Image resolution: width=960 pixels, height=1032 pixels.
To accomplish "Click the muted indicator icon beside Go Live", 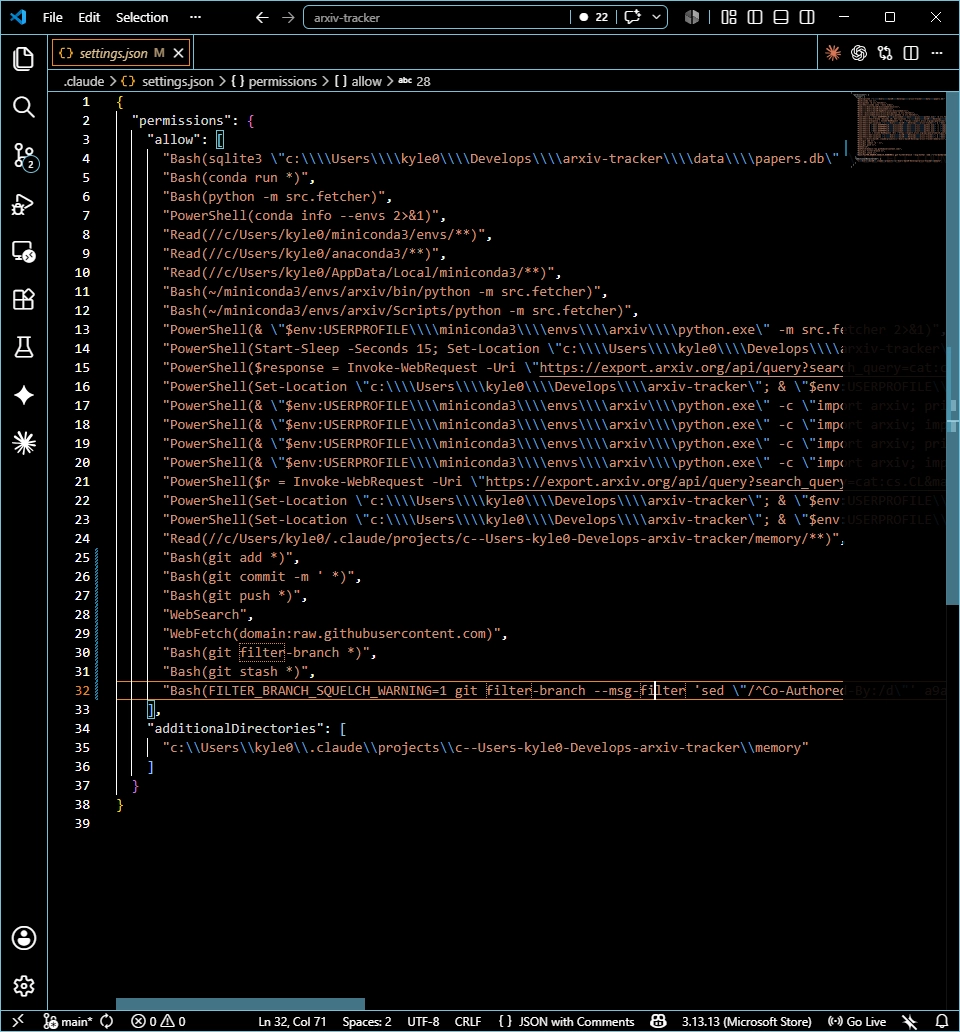I will coord(909,1021).
